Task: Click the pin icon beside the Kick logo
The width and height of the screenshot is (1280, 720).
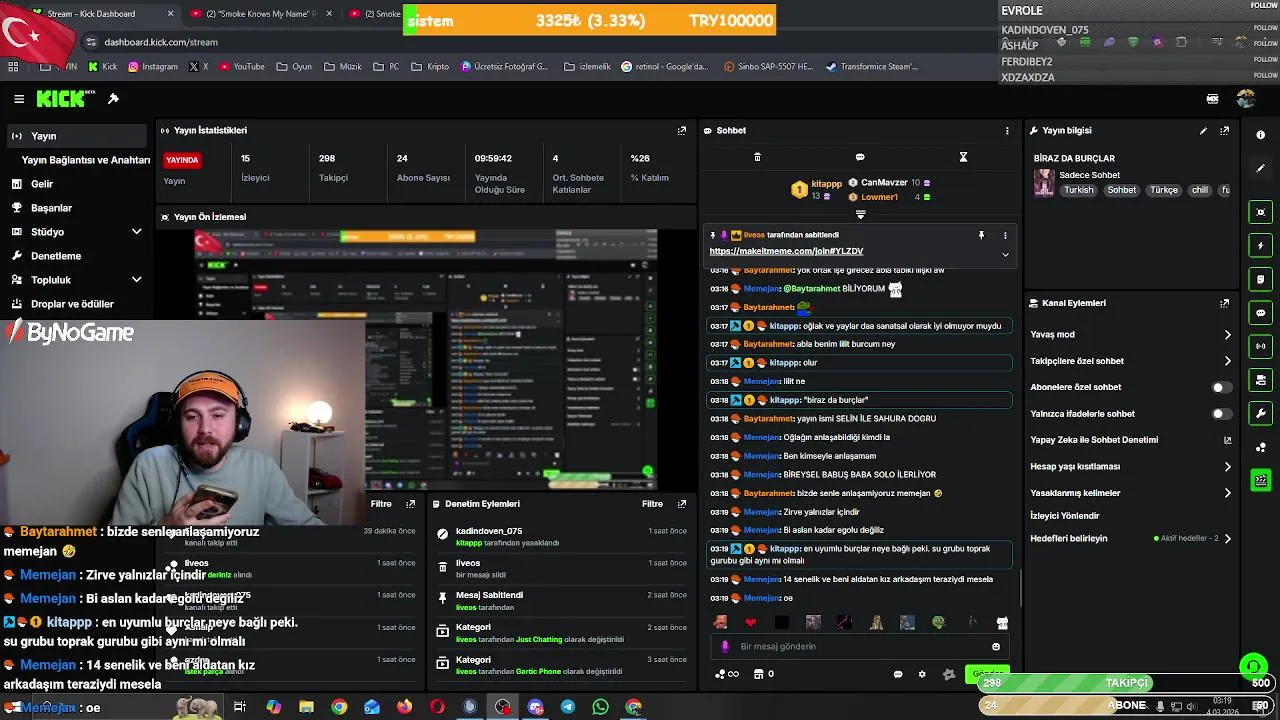Action: (x=113, y=99)
